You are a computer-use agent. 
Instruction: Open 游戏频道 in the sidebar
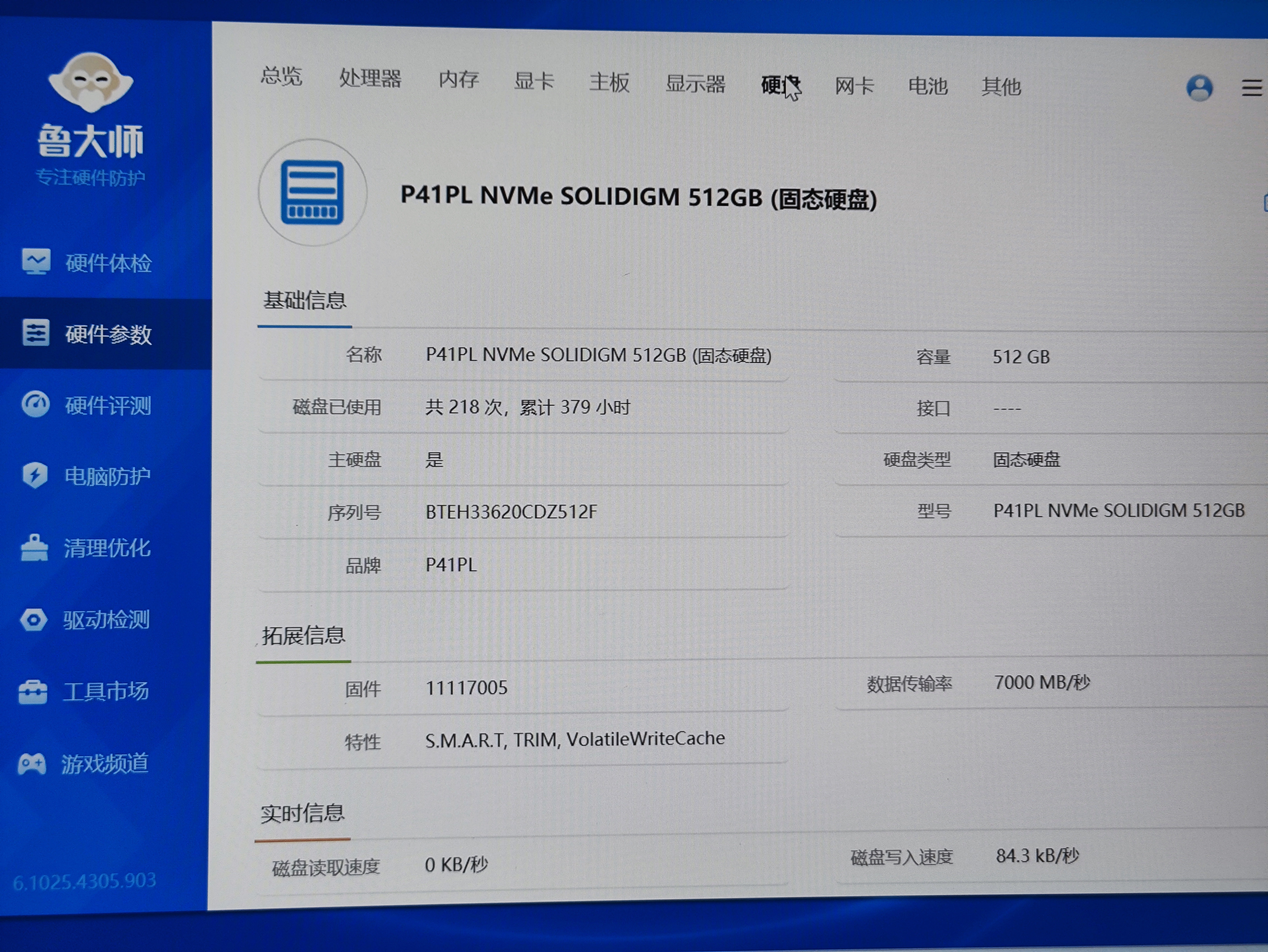tap(105, 763)
